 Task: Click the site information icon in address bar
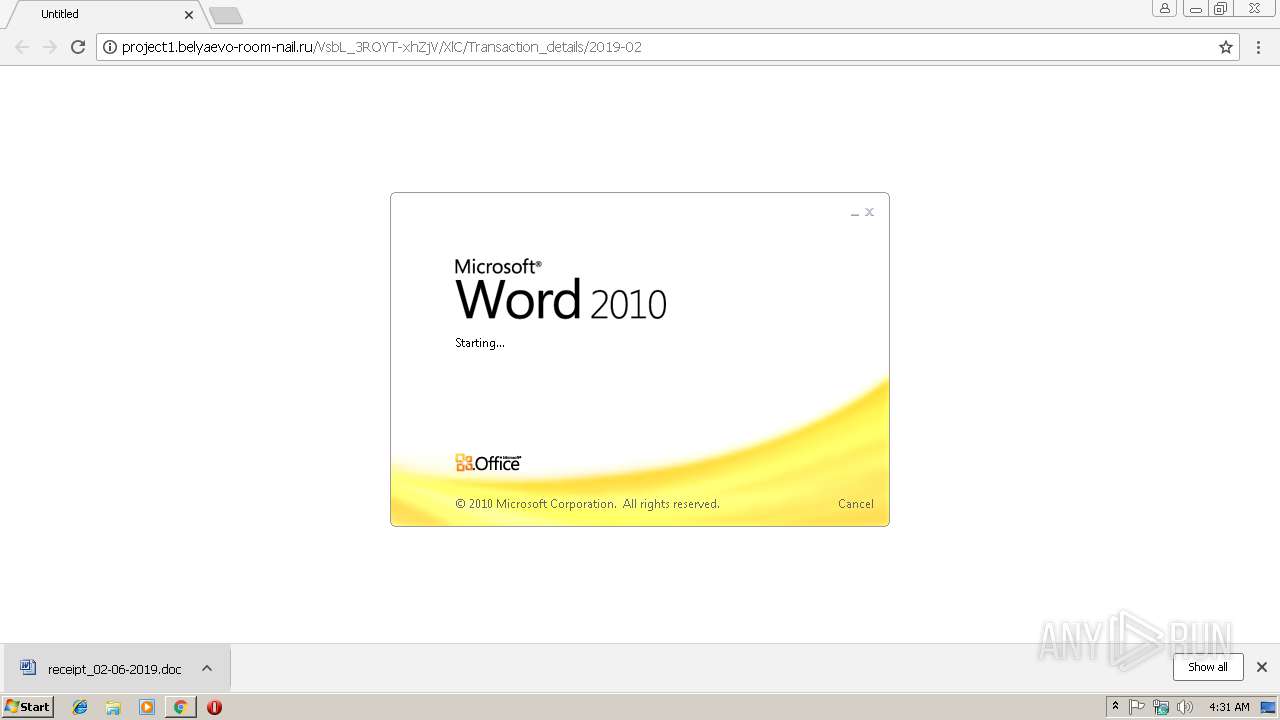[110, 47]
